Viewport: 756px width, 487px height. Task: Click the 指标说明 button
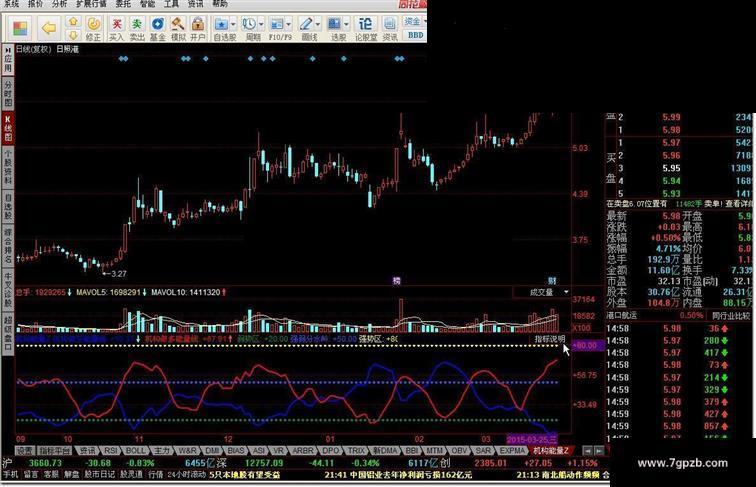tap(550, 339)
